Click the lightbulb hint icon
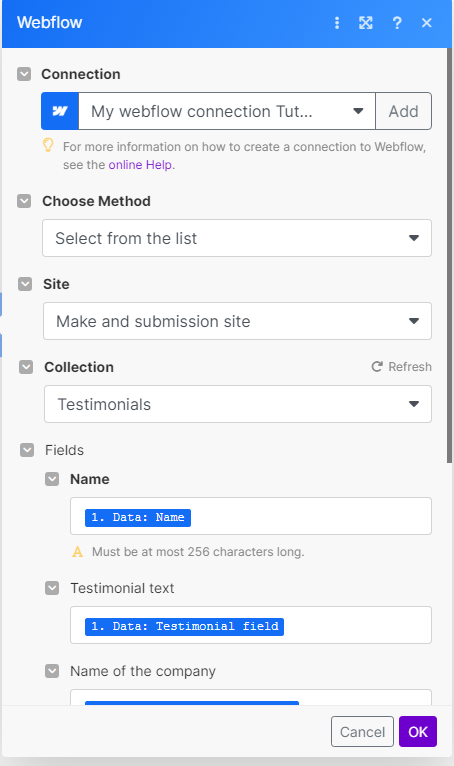The width and height of the screenshot is (454, 766). click(x=48, y=145)
